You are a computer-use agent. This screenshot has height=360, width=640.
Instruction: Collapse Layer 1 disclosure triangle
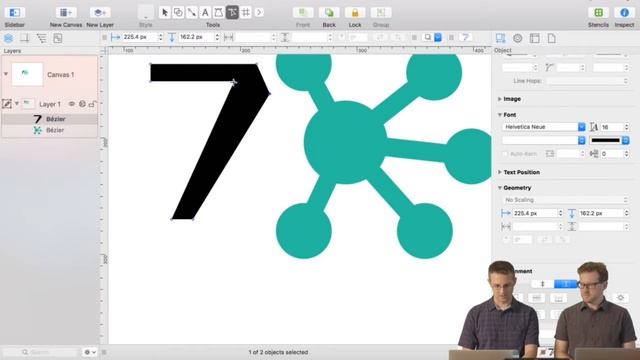coord(17,104)
